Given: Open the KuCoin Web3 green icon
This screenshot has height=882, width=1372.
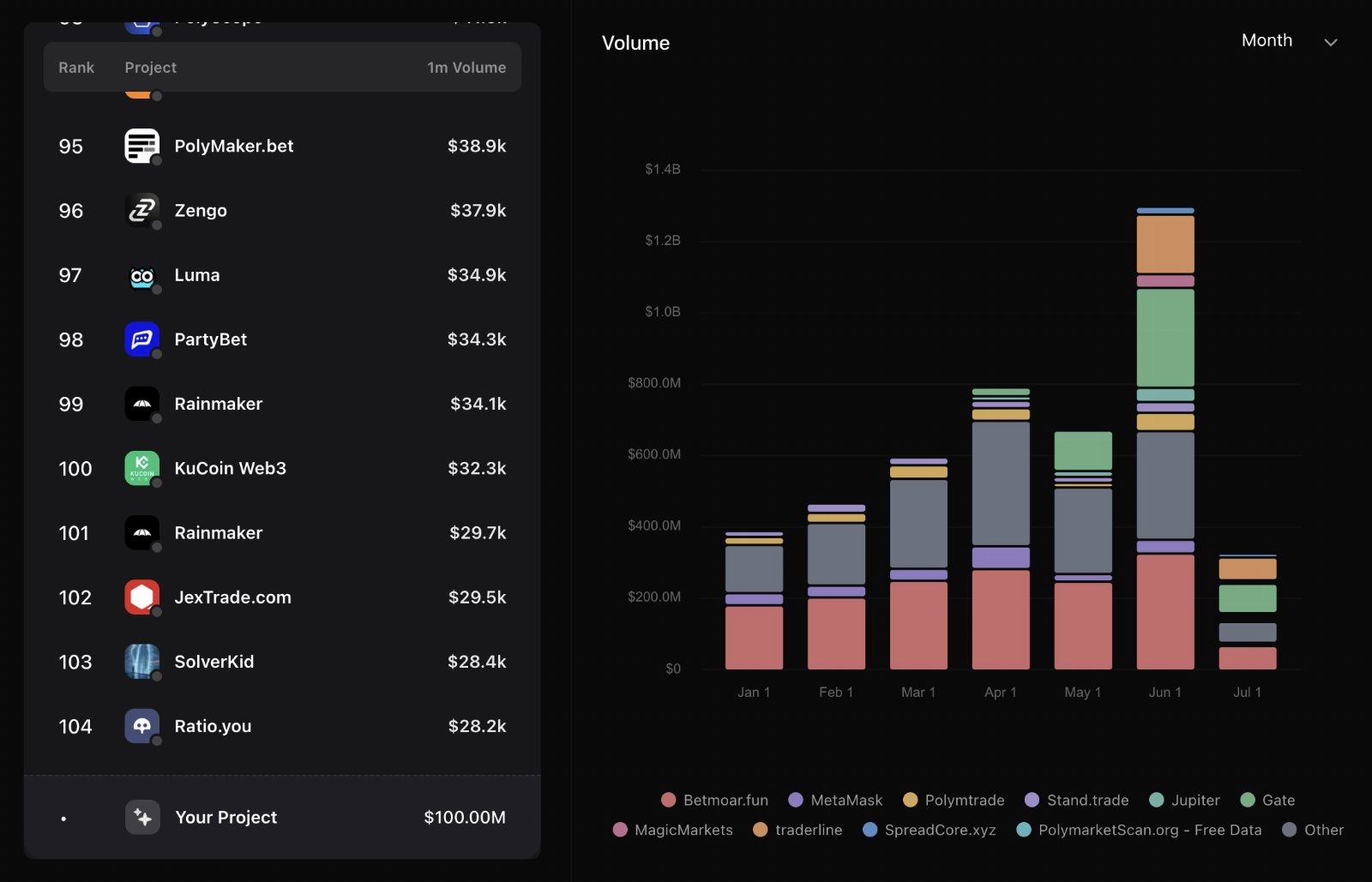Looking at the screenshot, I should pyautogui.click(x=141, y=468).
